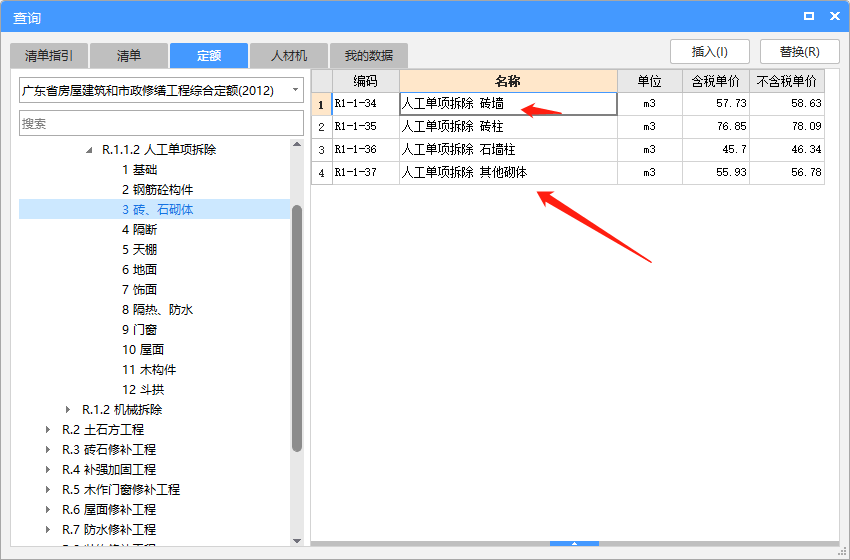Expand the R.7 防水修补工程 node
The height and width of the screenshot is (560, 850).
coord(48,530)
